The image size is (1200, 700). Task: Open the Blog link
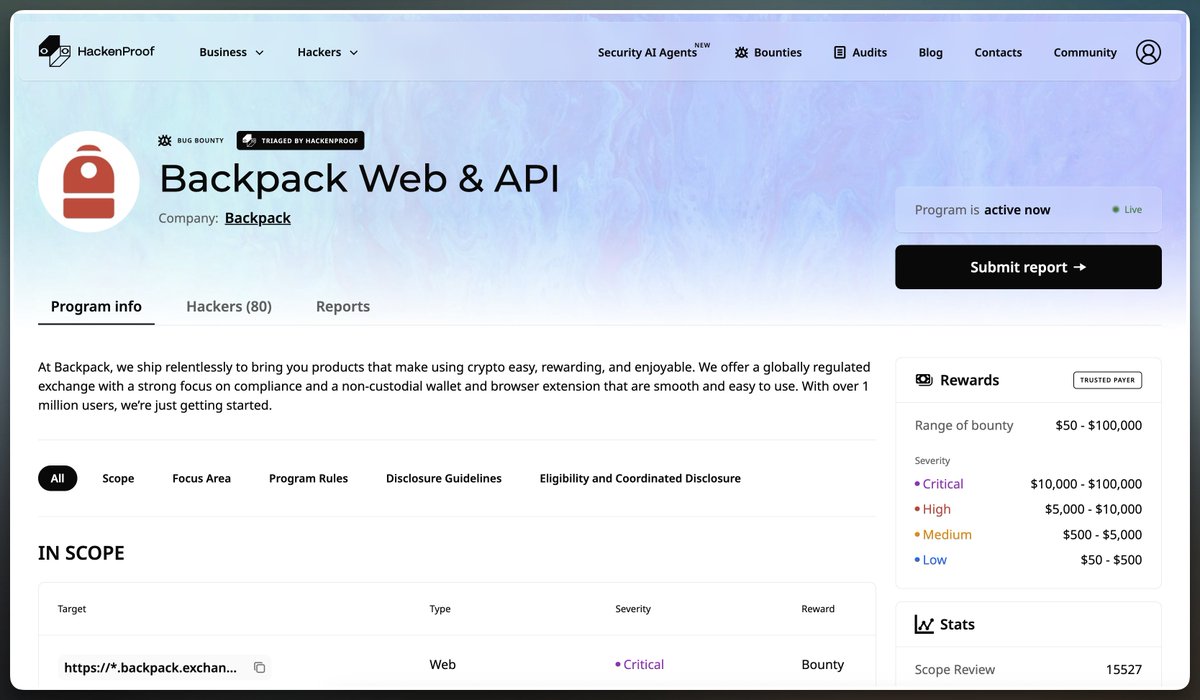tap(930, 52)
